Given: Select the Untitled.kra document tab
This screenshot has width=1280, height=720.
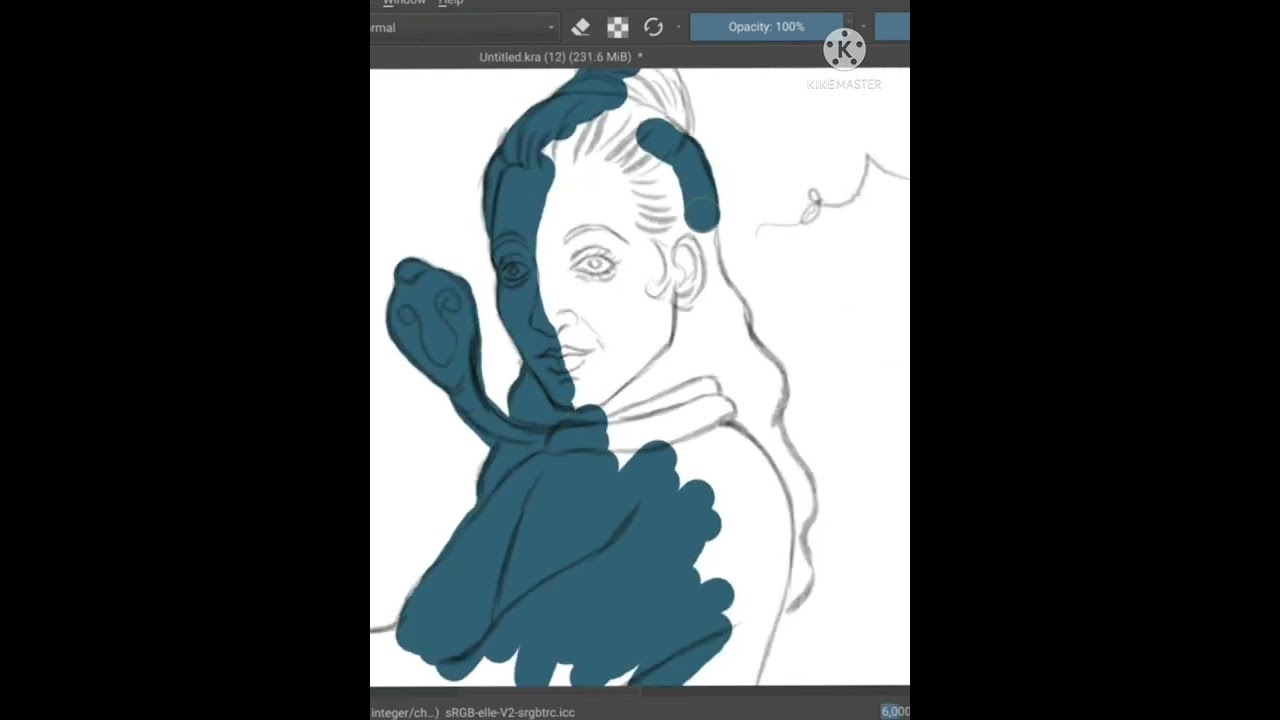Looking at the screenshot, I should click(560, 57).
